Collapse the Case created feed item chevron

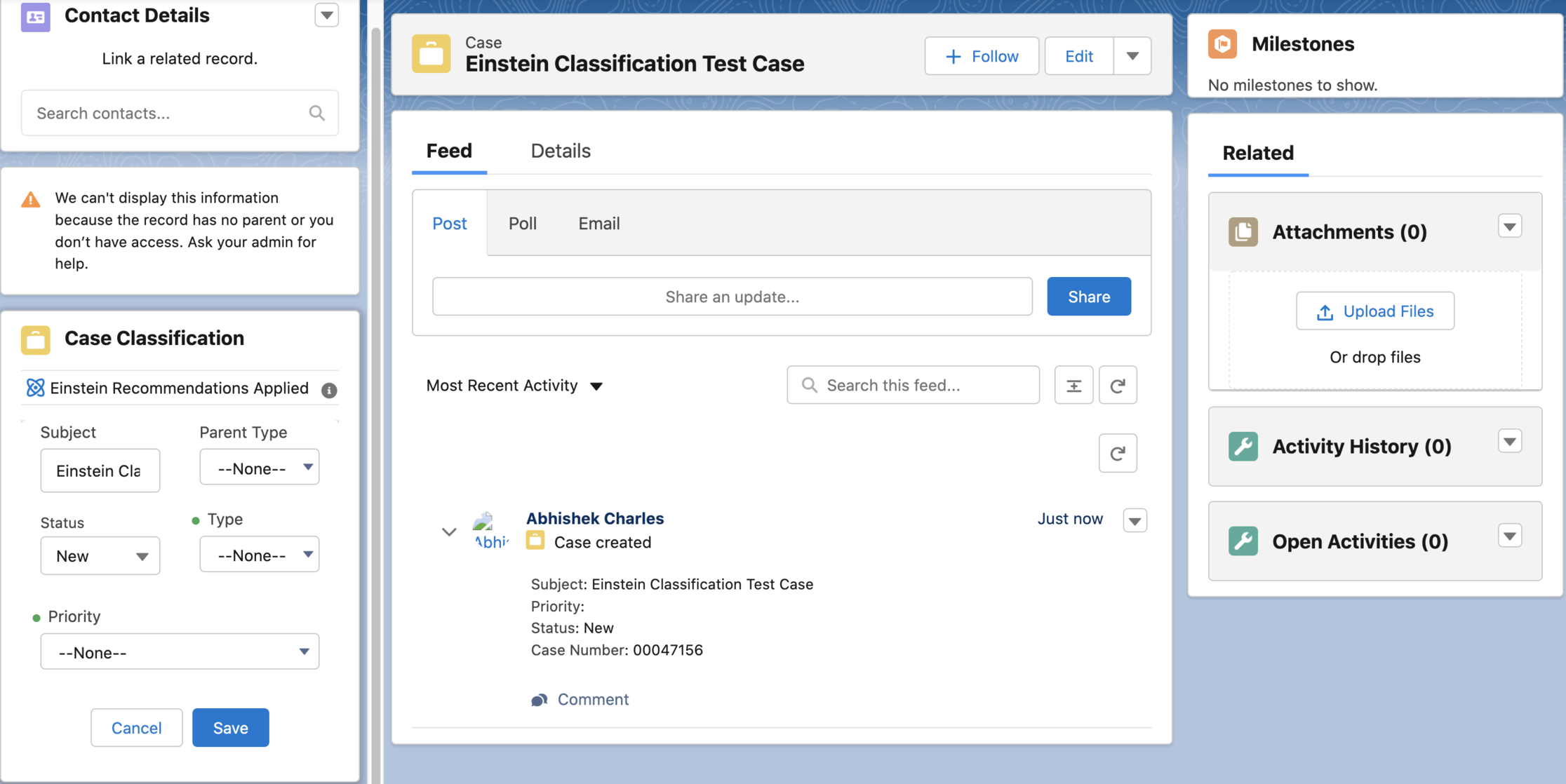tap(449, 532)
